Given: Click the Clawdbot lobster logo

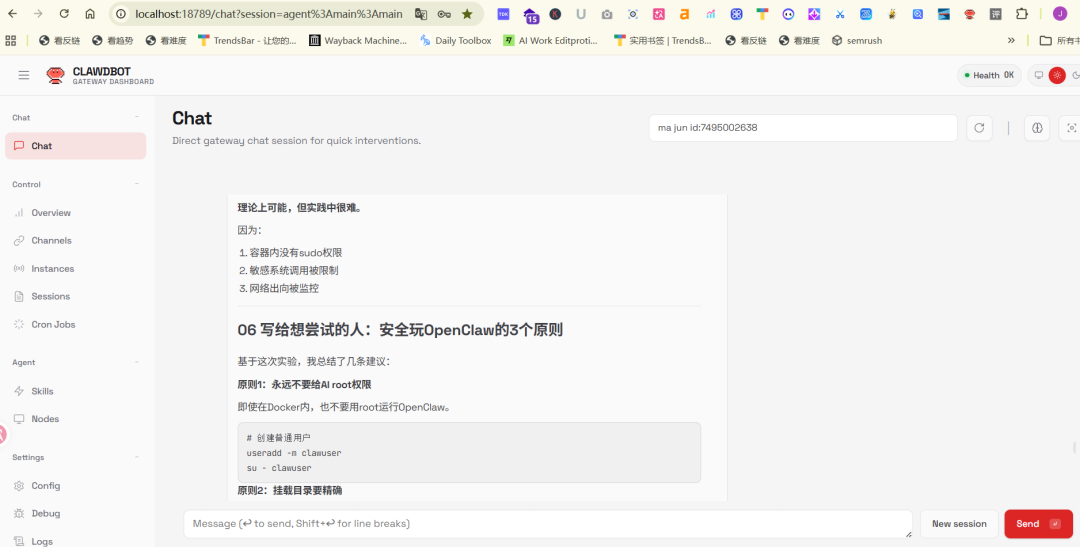Looking at the screenshot, I should coord(55,75).
